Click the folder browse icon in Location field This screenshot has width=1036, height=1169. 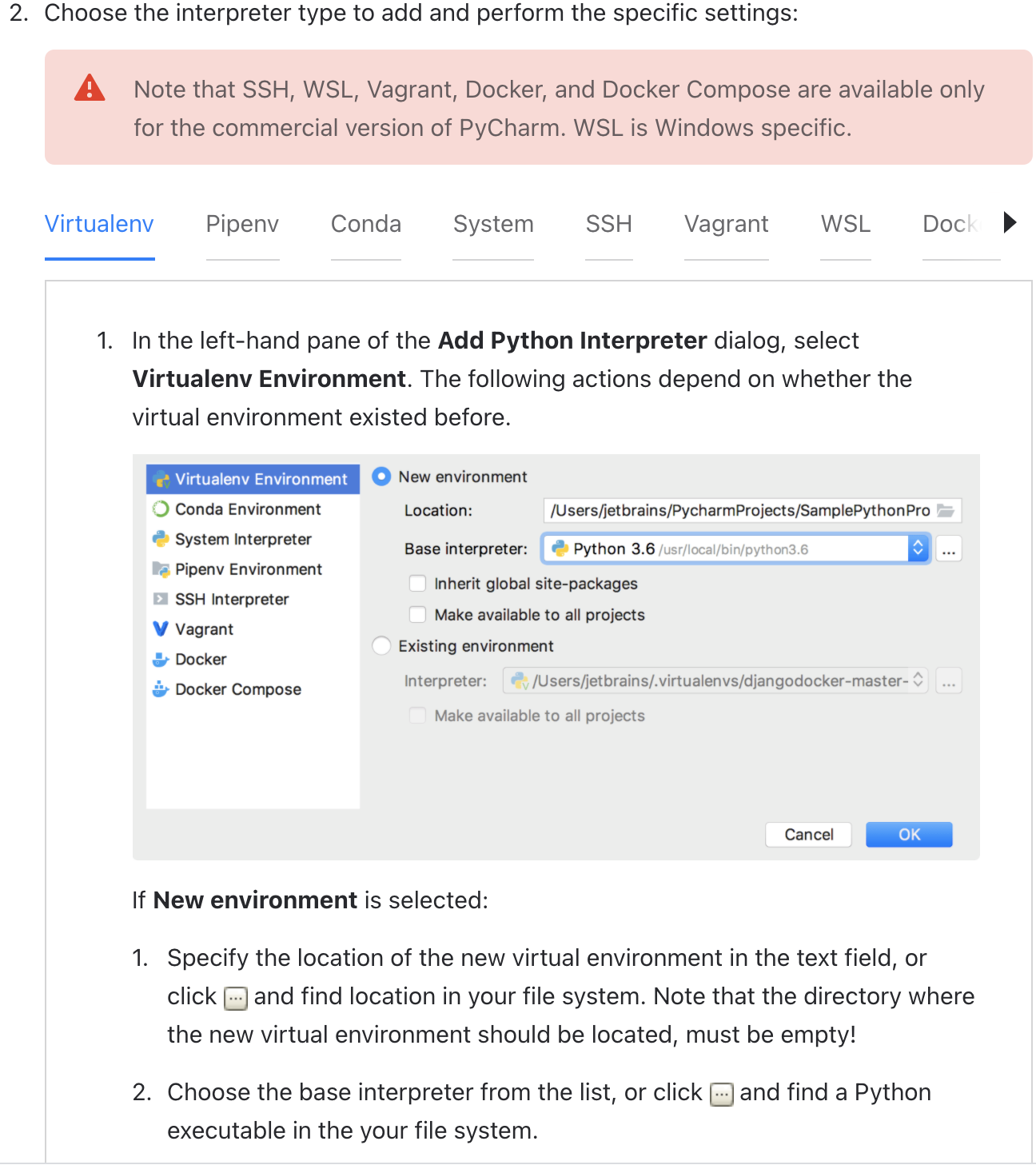[x=946, y=510]
